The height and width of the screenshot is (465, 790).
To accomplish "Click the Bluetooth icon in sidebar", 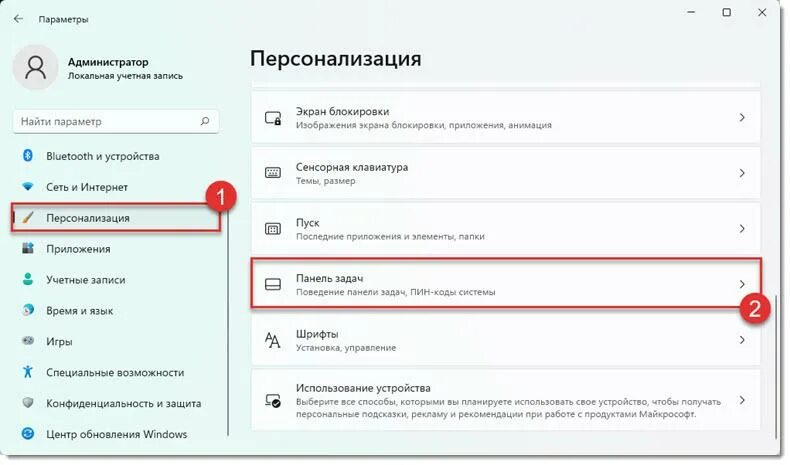I will tap(28, 156).
